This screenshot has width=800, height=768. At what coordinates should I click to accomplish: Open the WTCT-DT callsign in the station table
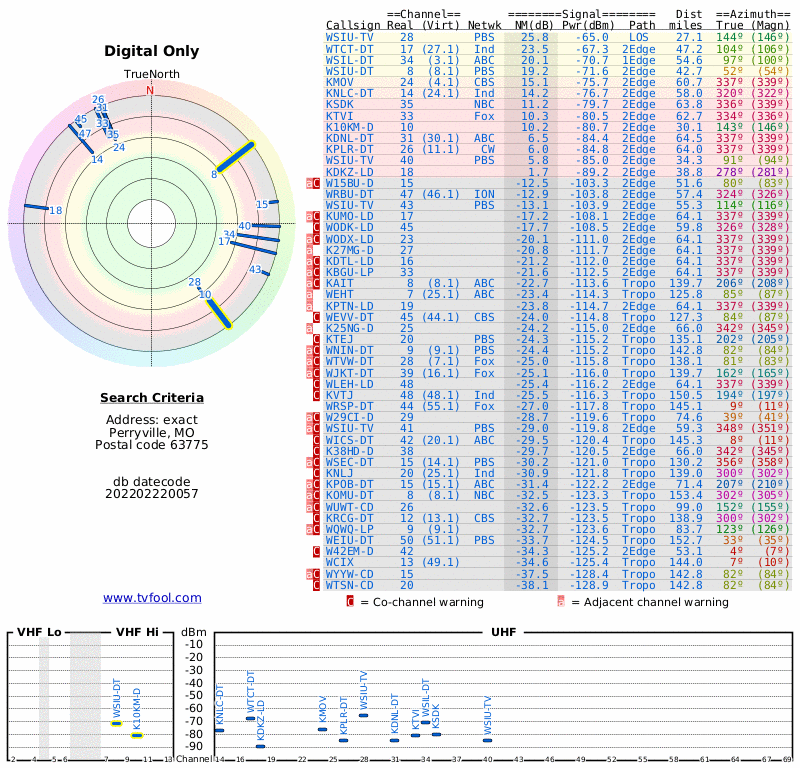(349, 49)
